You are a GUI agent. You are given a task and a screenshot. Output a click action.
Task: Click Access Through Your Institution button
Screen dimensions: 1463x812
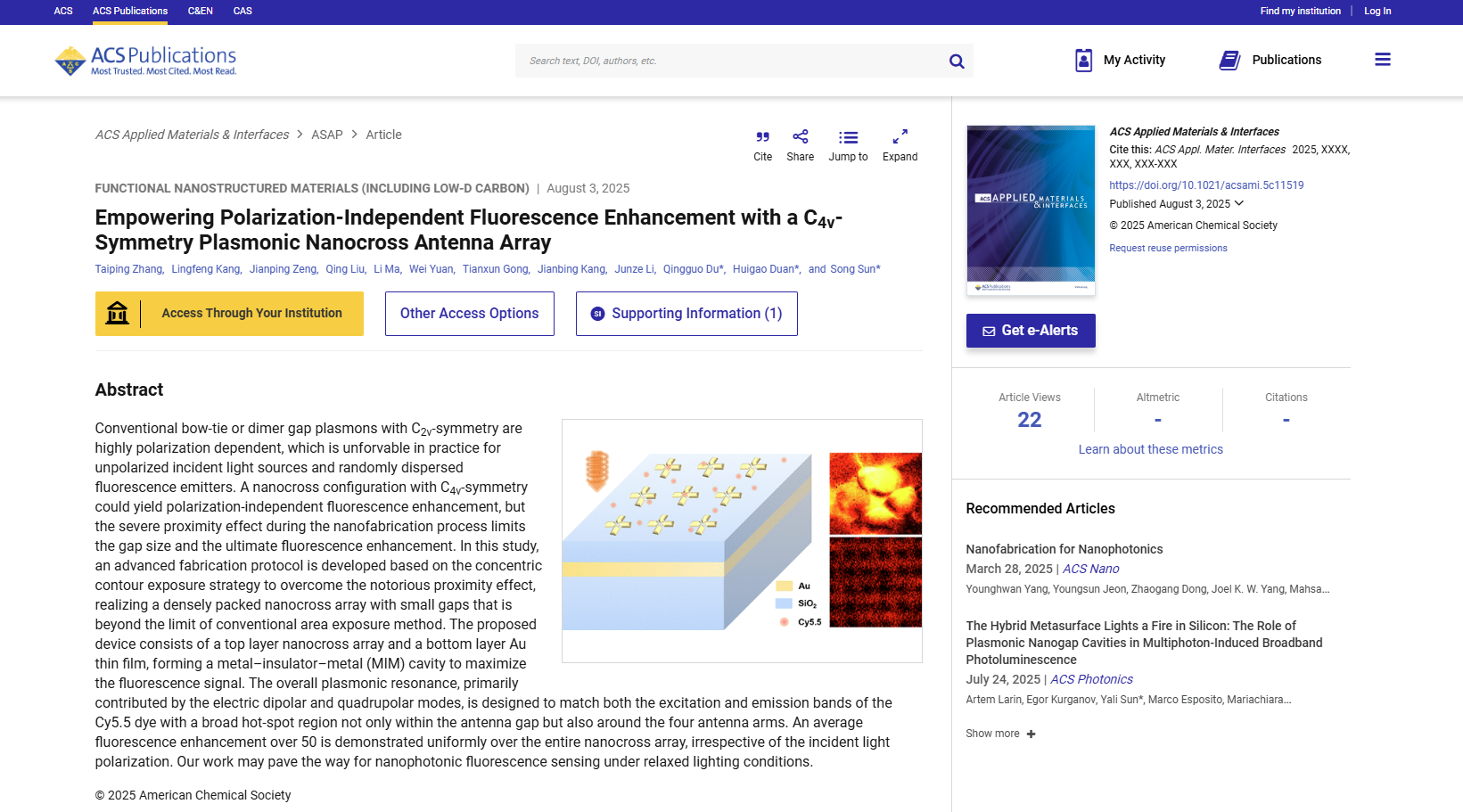[229, 314]
